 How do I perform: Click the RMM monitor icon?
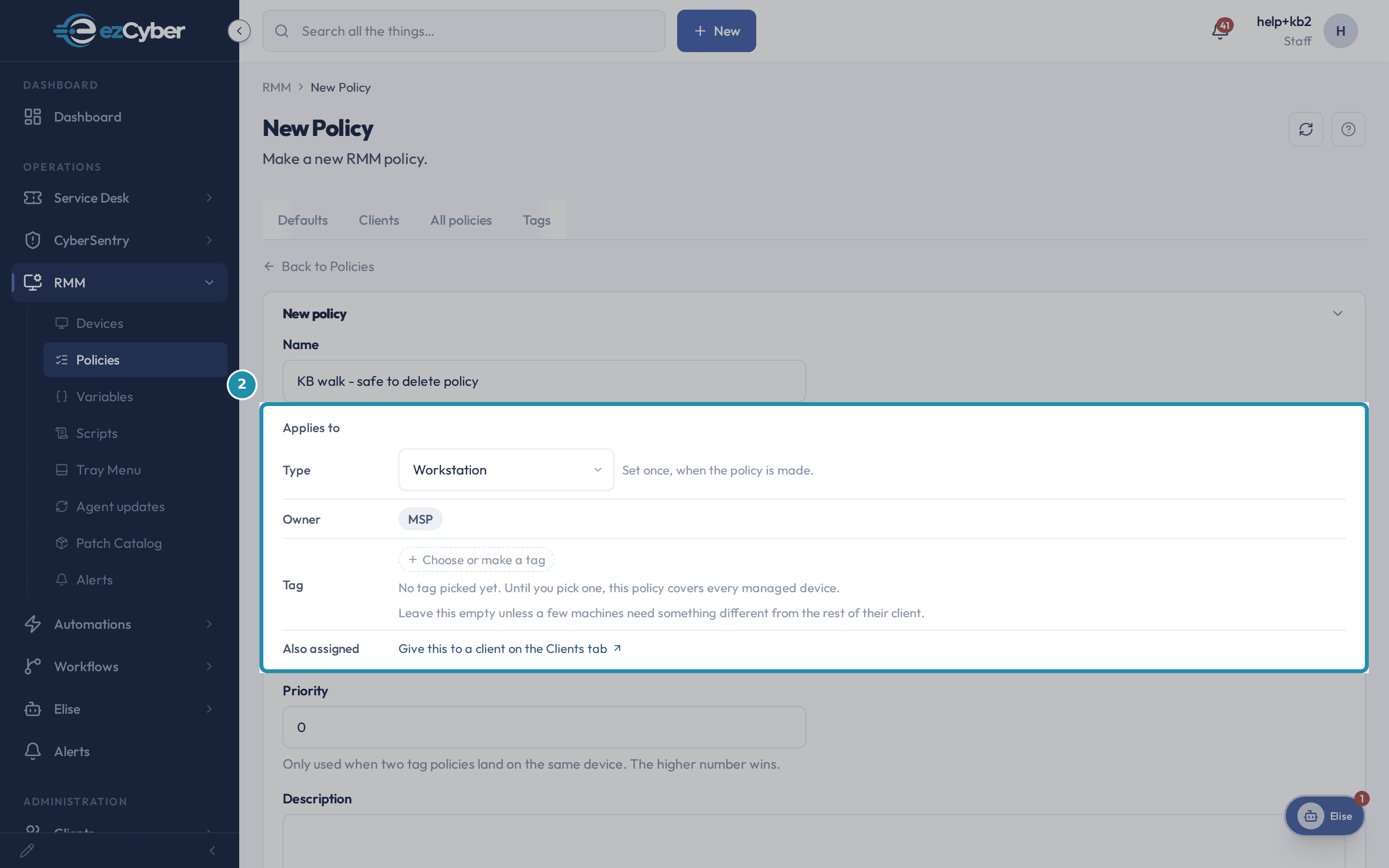pyautogui.click(x=33, y=283)
